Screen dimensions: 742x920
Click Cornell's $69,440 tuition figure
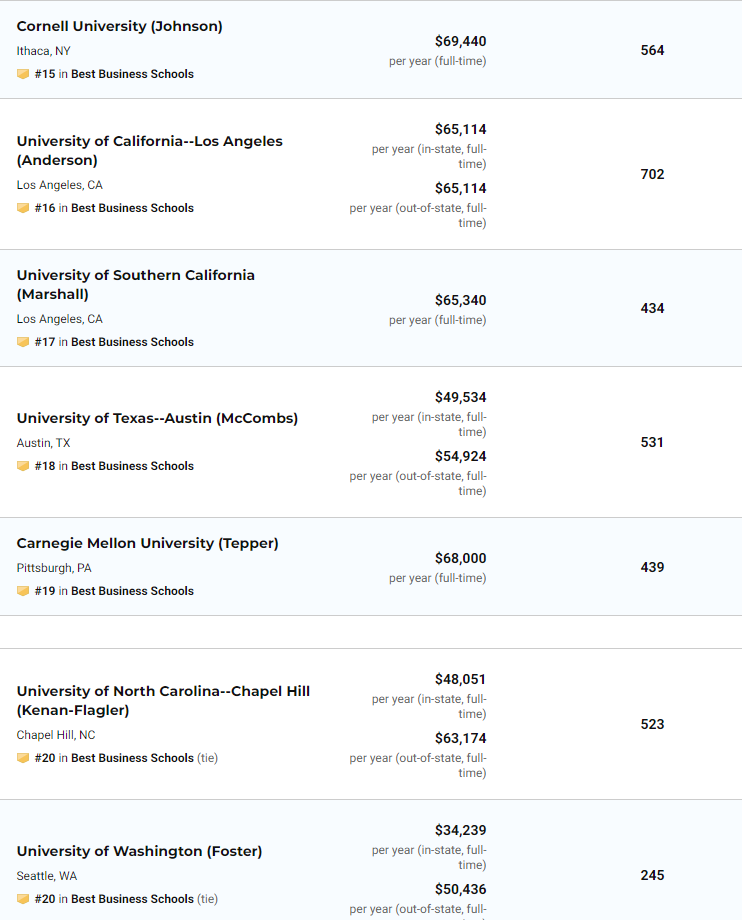point(460,41)
